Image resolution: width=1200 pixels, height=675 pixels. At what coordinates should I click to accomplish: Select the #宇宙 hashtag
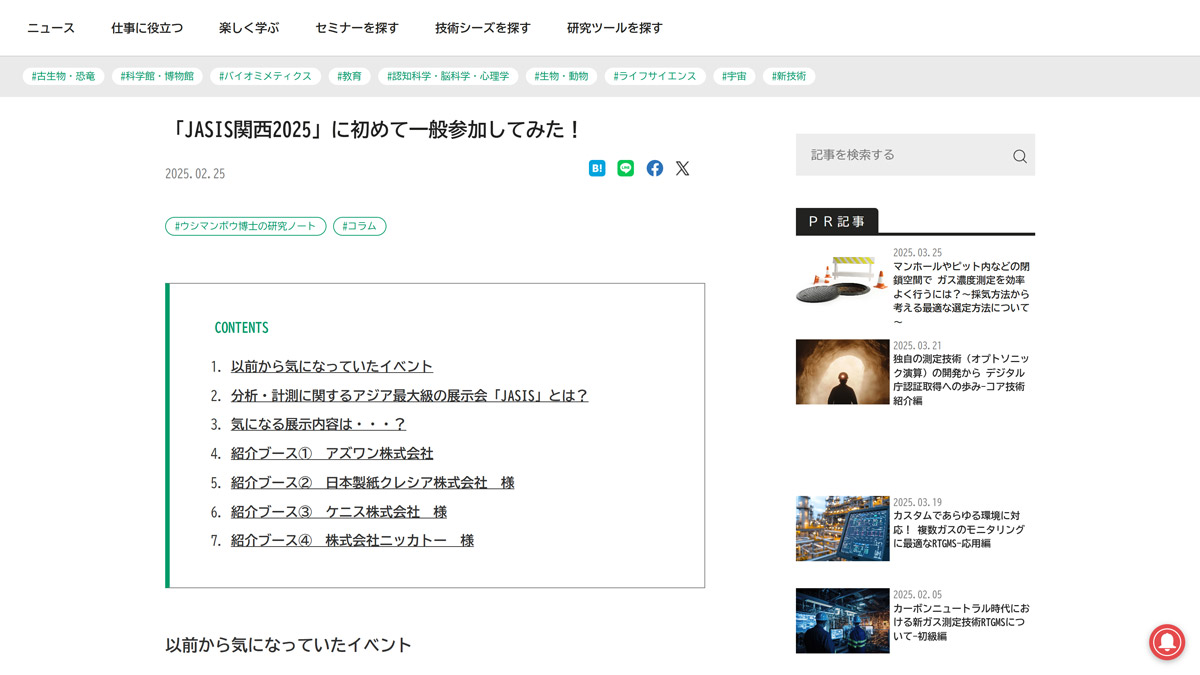[x=734, y=75]
